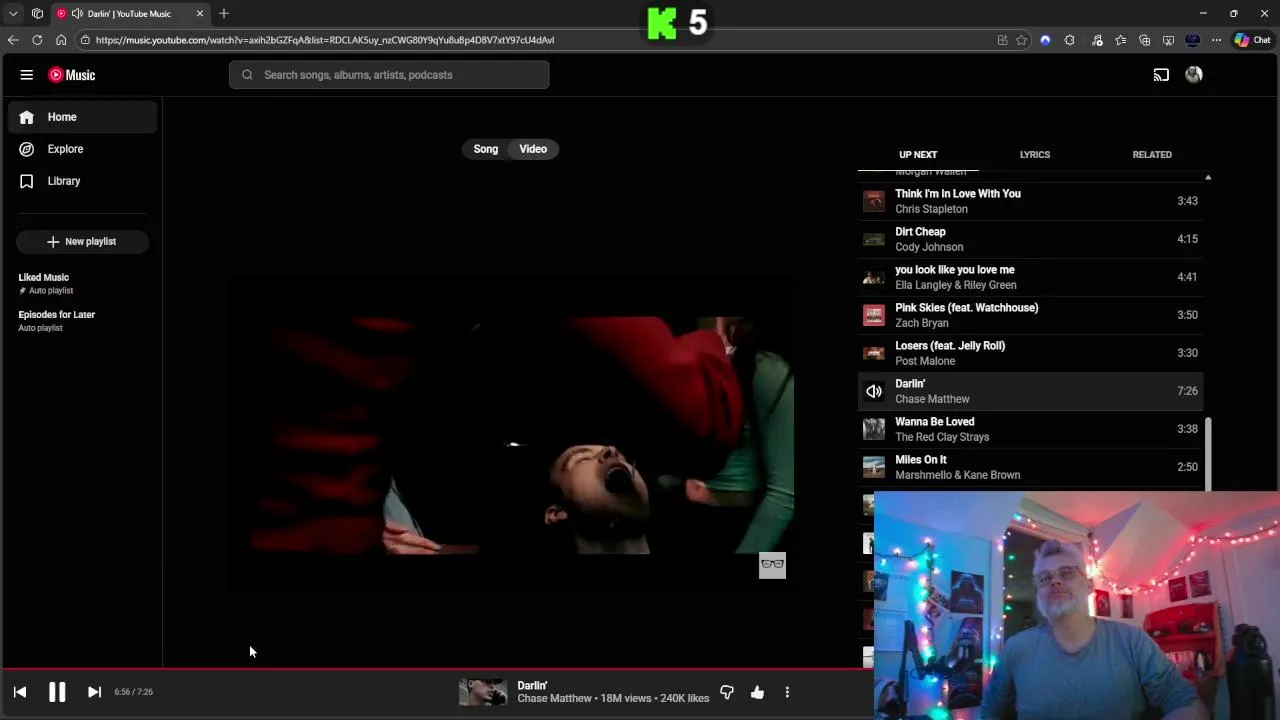Open the Copilot Chat button
Image resolution: width=1280 pixels, height=720 pixels.
(1252, 40)
